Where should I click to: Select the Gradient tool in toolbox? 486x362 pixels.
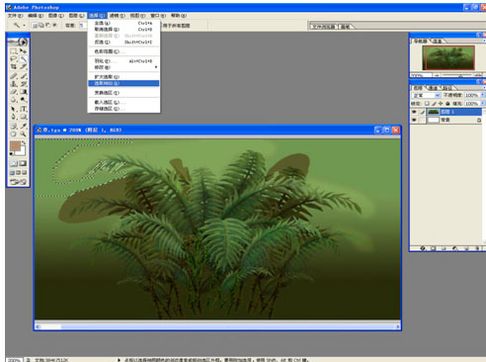(23, 92)
